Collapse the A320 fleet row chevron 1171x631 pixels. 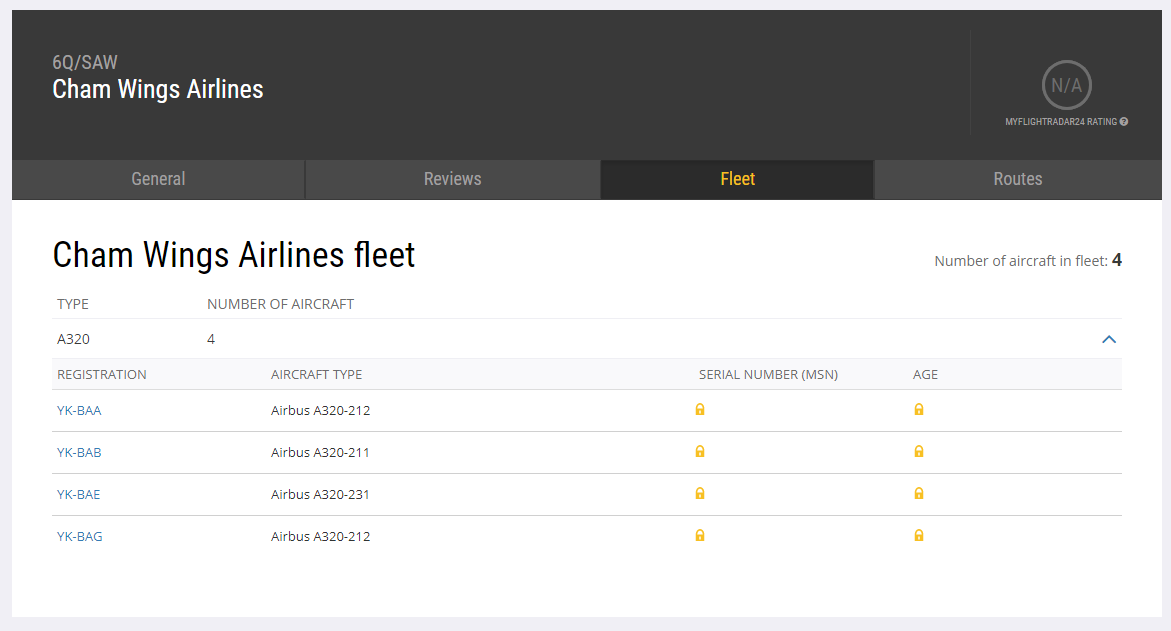pos(1109,339)
